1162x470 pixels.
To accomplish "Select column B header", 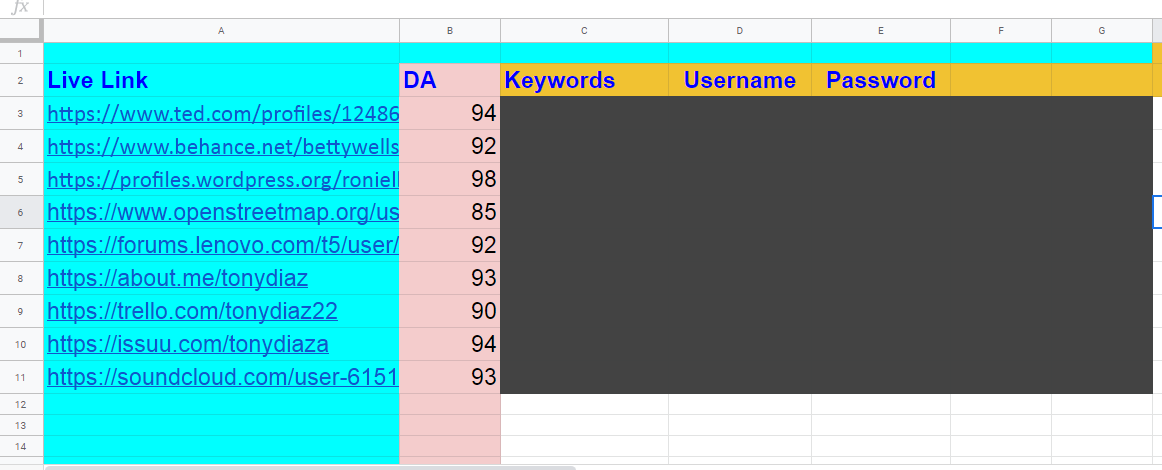I will pos(450,31).
